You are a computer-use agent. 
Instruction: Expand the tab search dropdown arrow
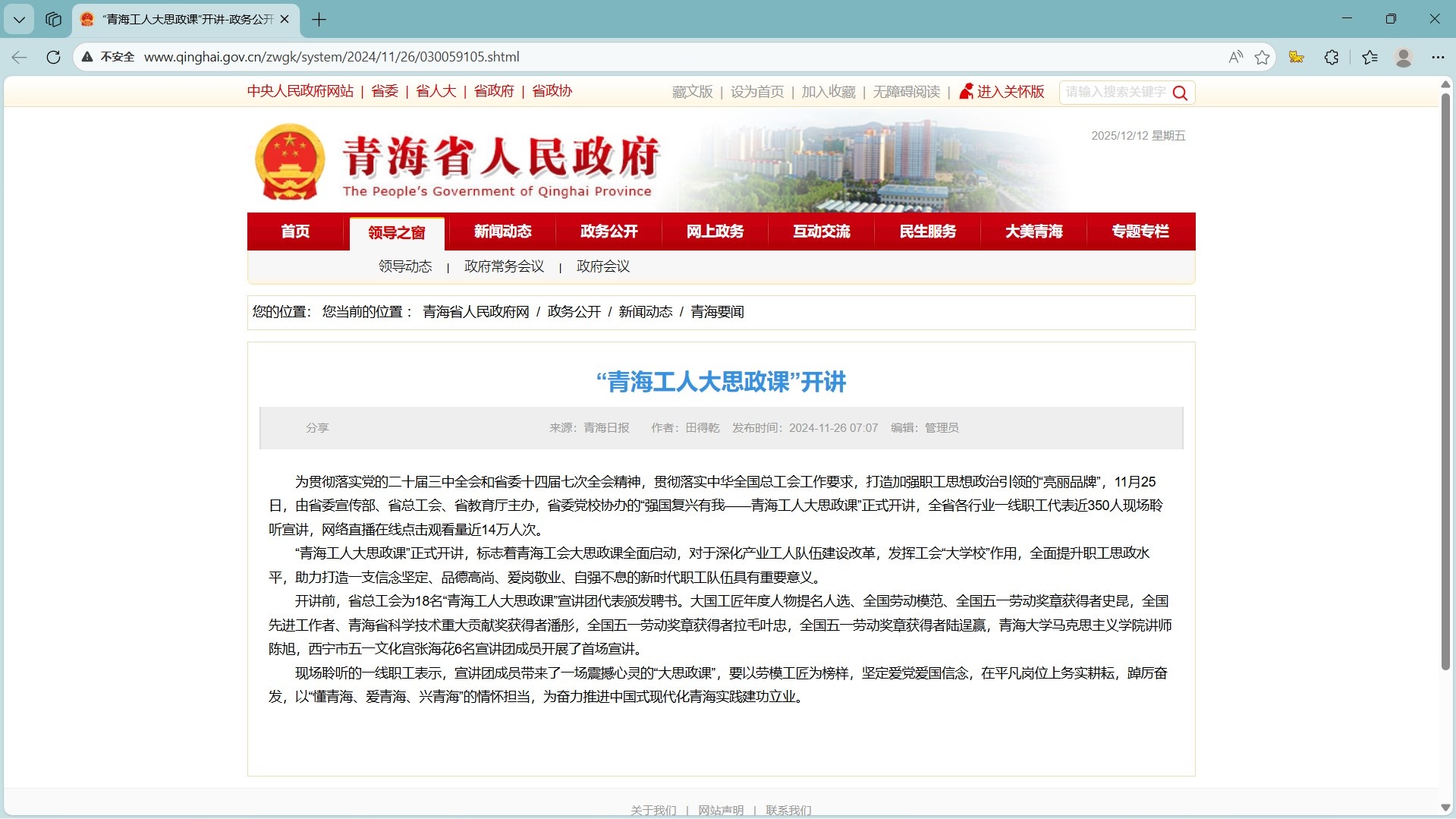(x=19, y=19)
